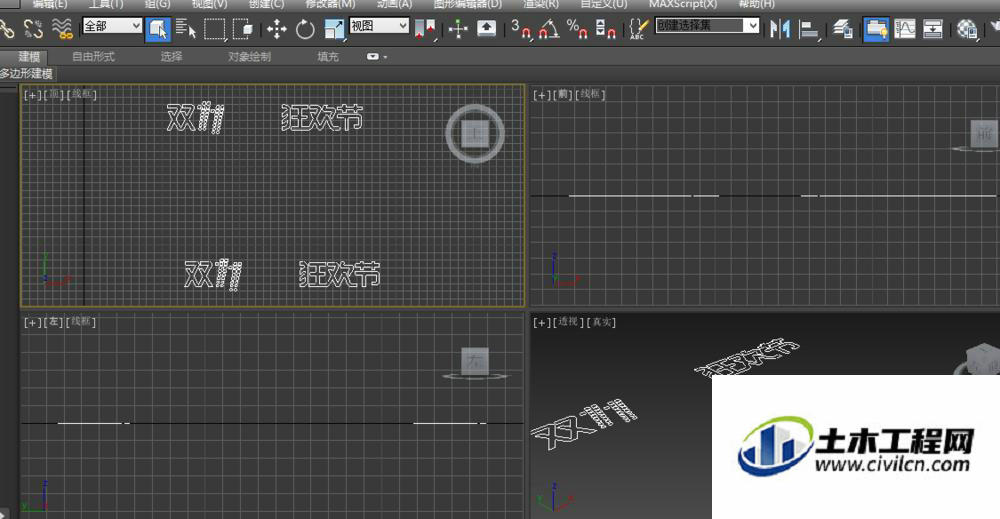Screen dimensions: 1000x519
Task: Switch to the 自由形式 ribbon tab
Action: (93, 57)
